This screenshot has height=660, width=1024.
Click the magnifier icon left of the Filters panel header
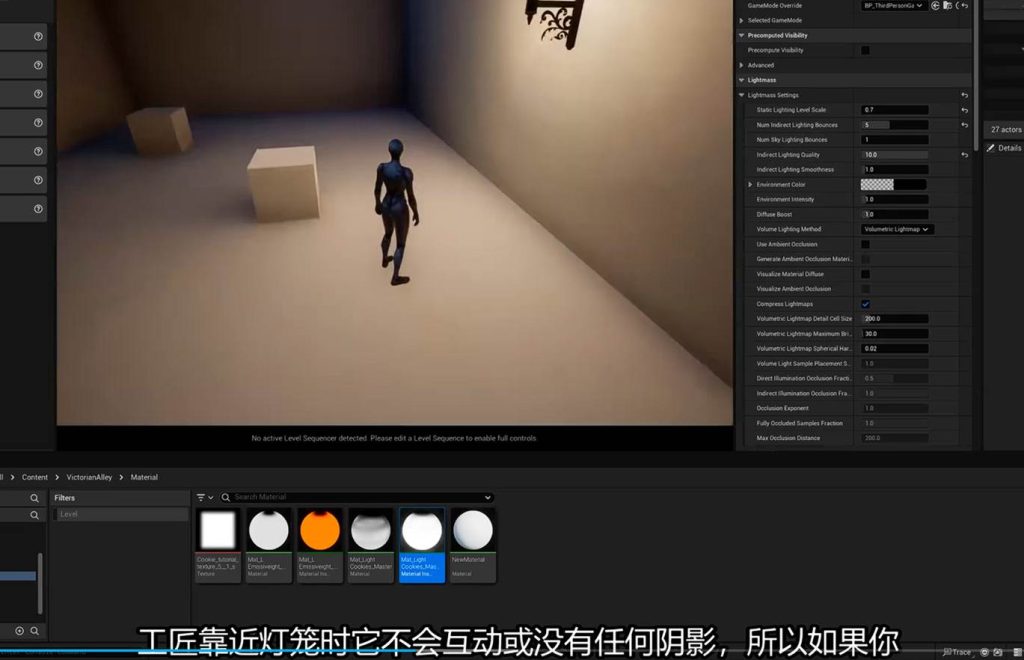(x=34, y=498)
